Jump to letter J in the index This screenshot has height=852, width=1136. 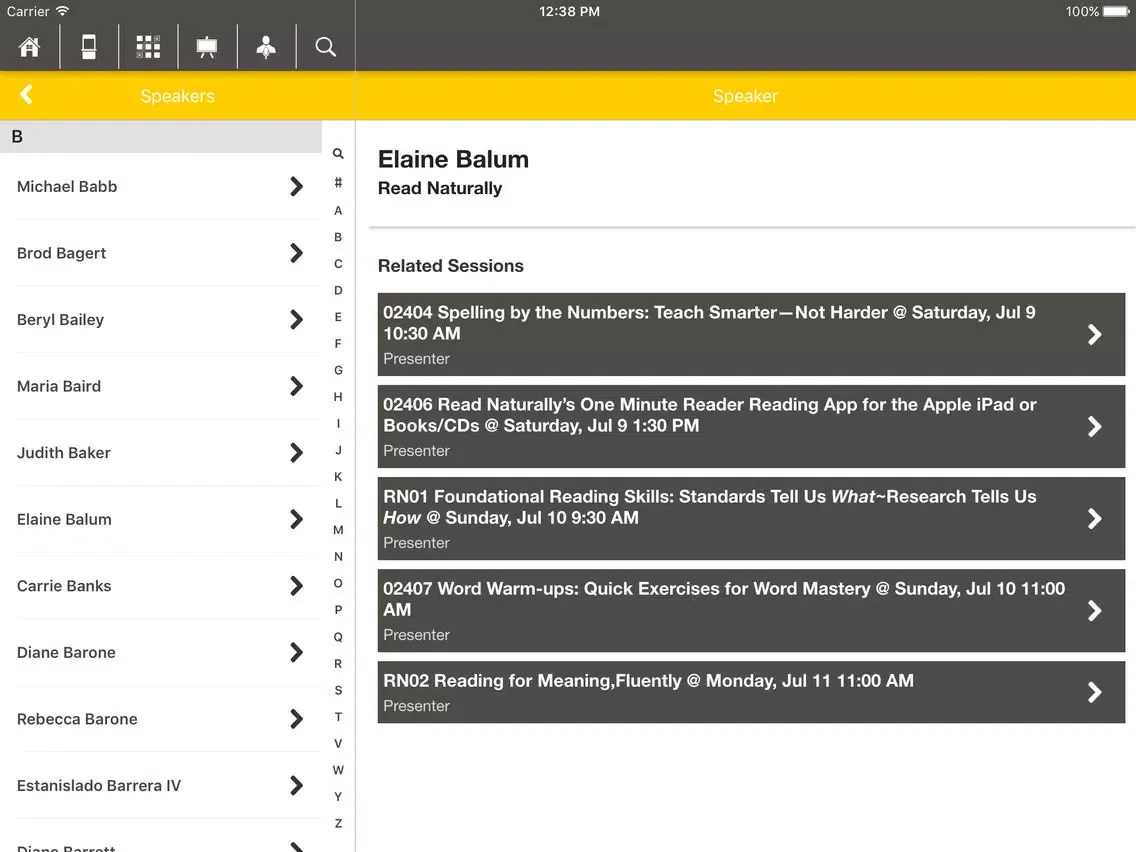(x=338, y=450)
